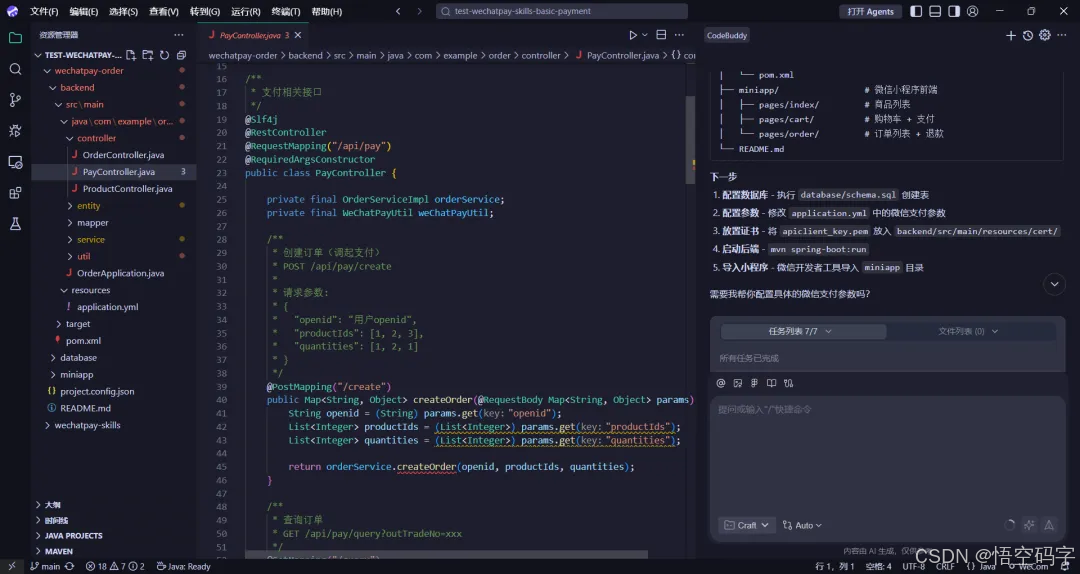Go forward in navigation history

coord(419,11)
